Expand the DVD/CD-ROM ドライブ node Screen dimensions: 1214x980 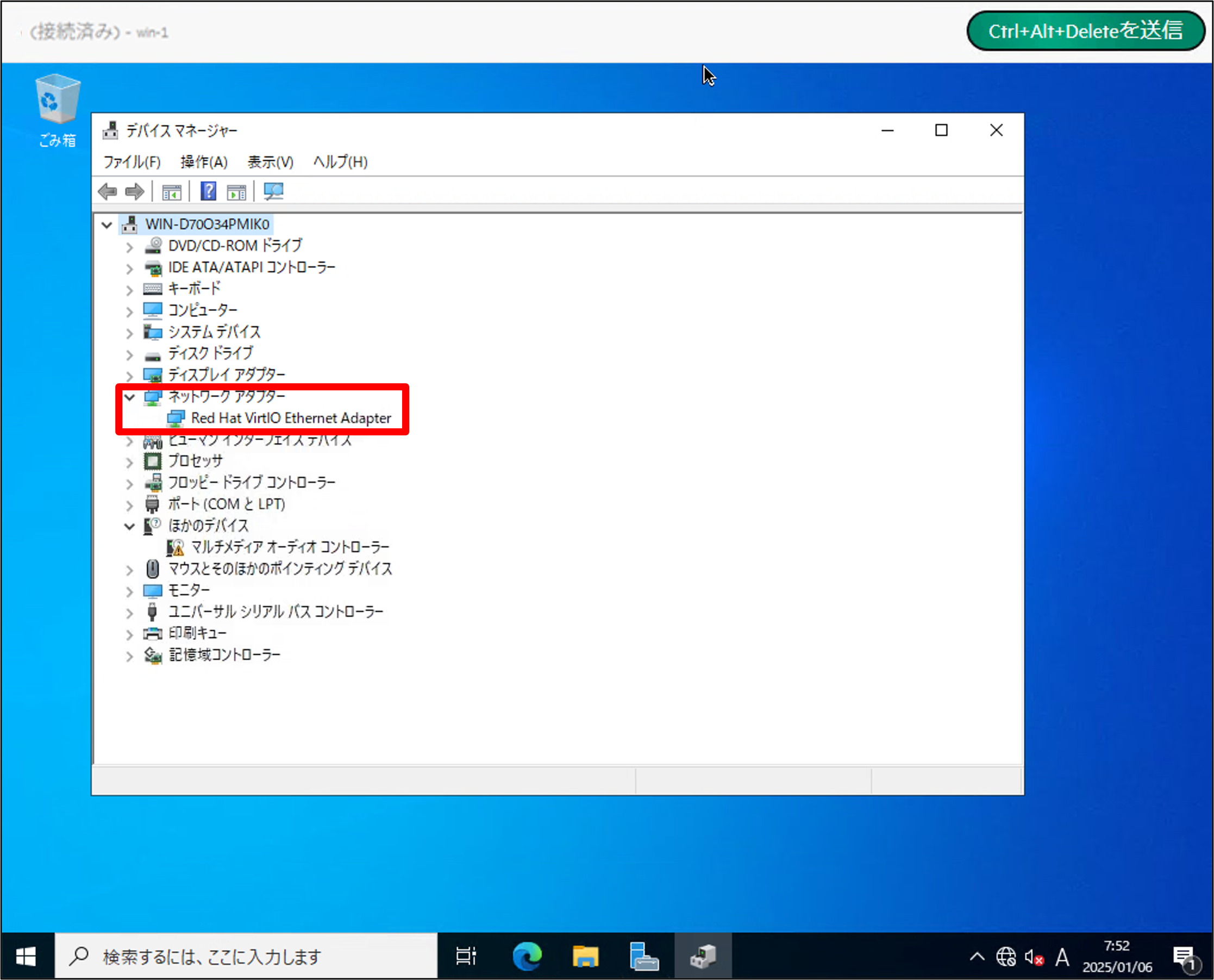pos(129,247)
